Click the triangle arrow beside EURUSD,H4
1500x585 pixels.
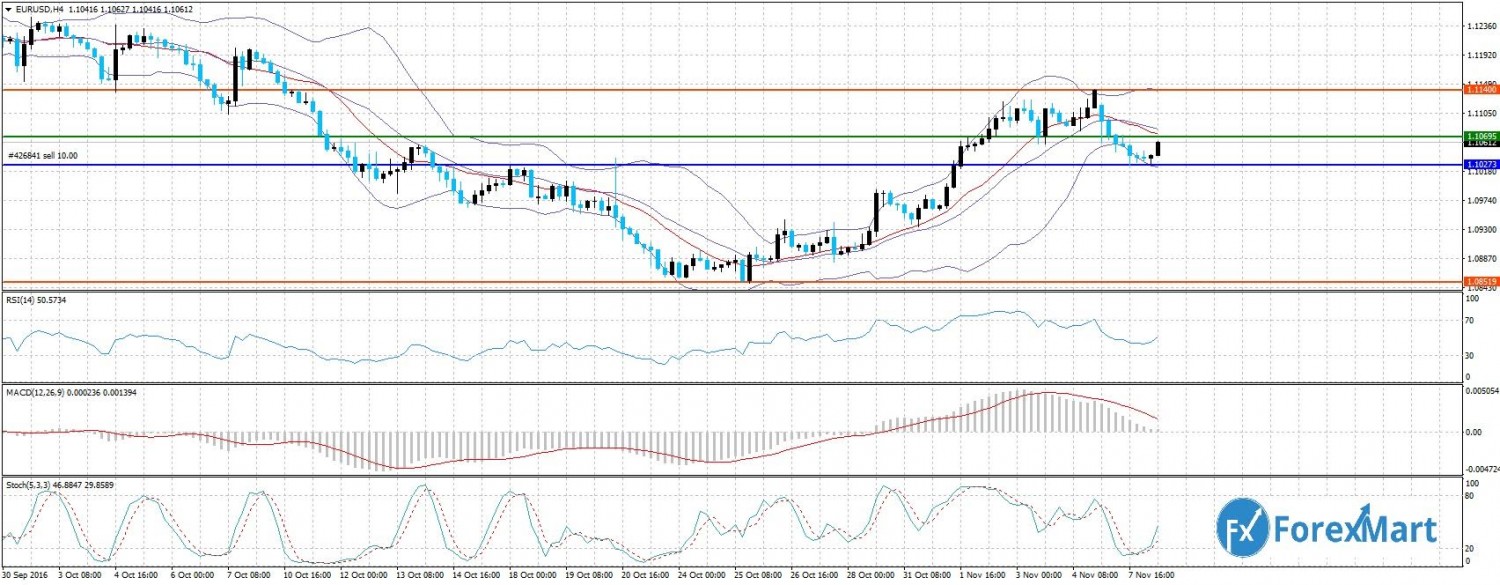7,9
